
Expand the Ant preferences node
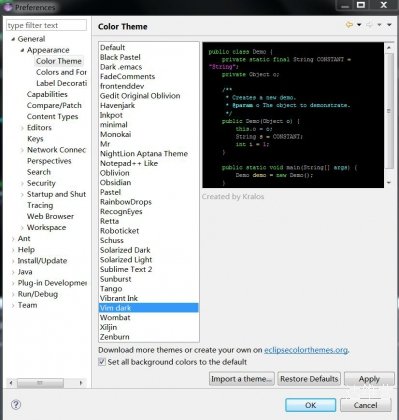click(13, 239)
